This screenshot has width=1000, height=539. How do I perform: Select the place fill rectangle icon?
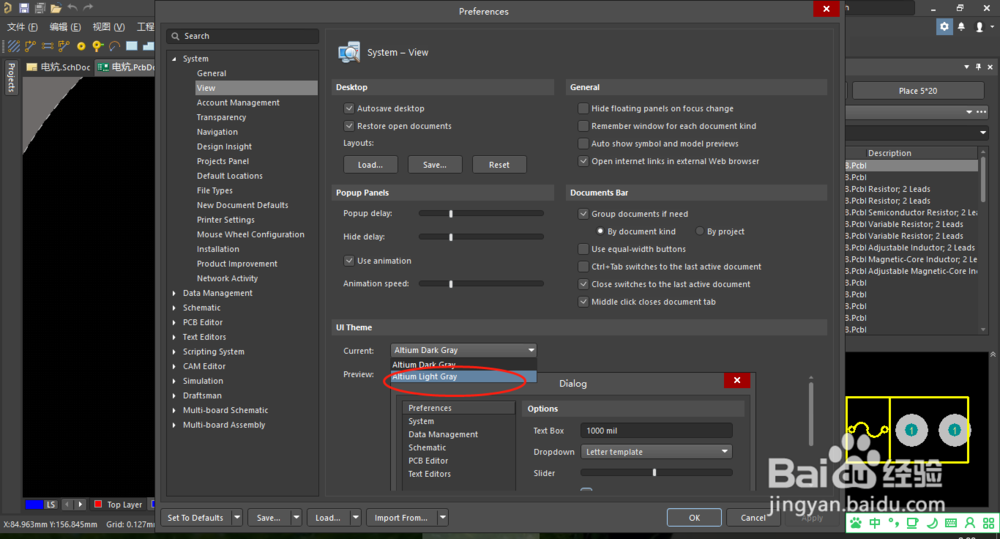[132, 46]
